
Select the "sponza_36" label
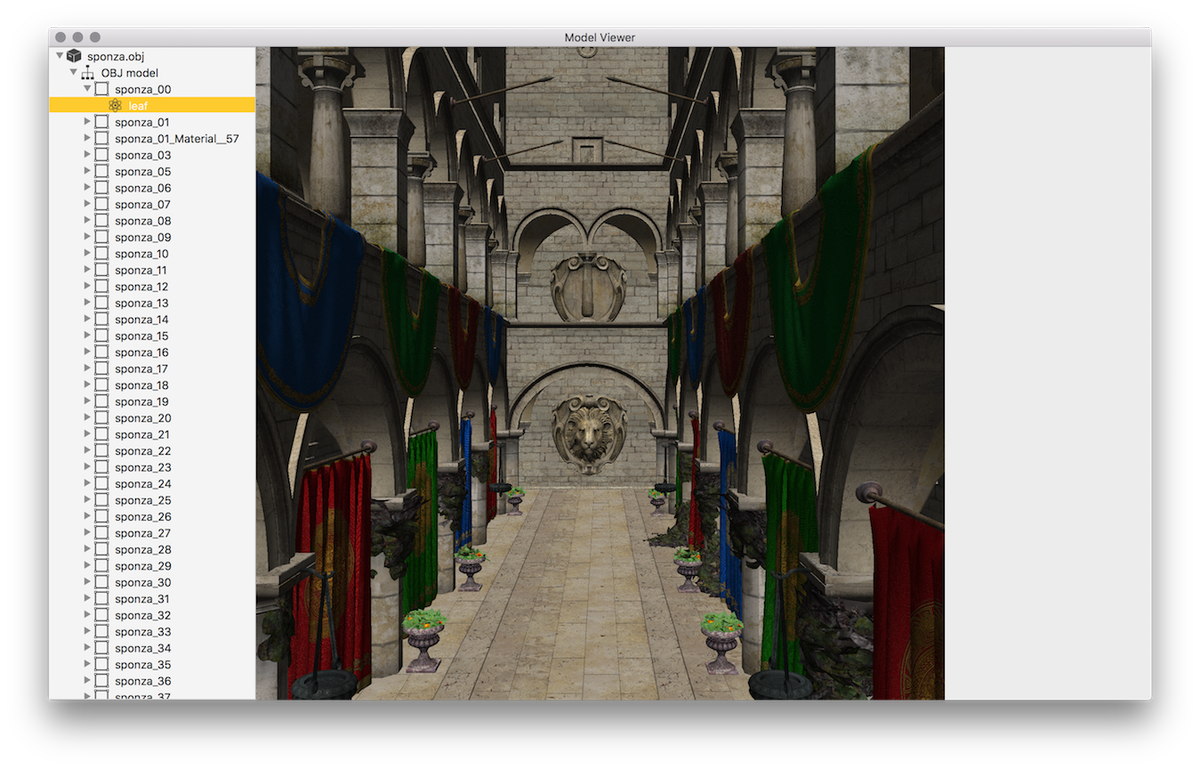[143, 681]
